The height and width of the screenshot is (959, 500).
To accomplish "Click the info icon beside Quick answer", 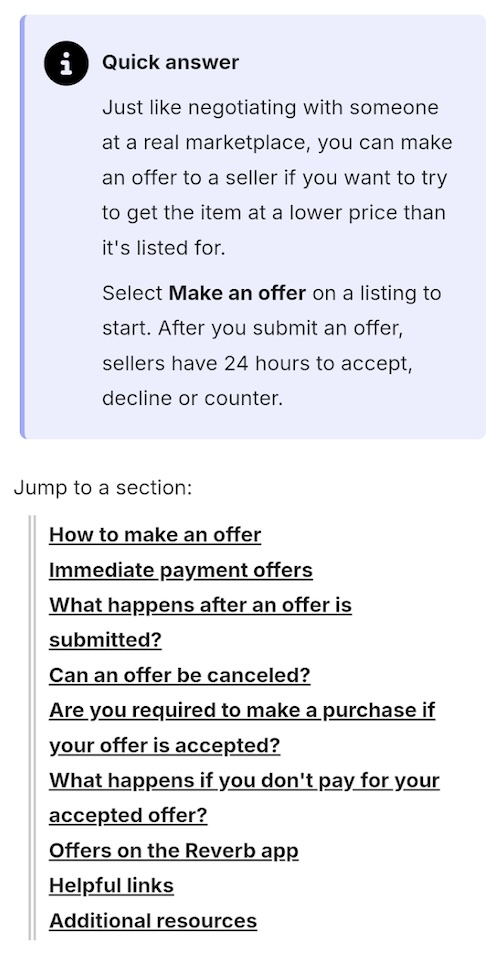I will (66, 63).
